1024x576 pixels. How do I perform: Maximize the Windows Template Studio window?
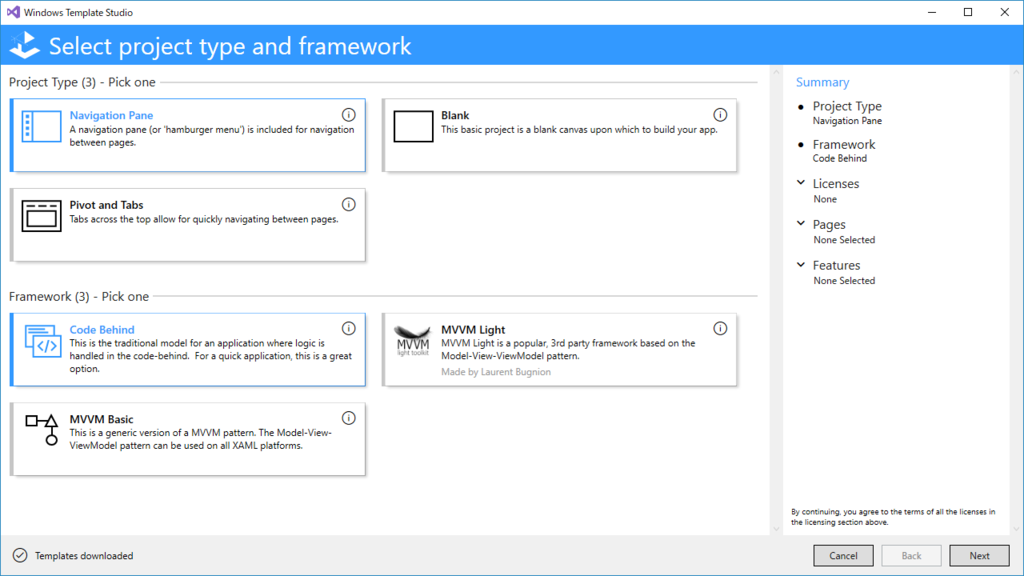click(x=968, y=12)
